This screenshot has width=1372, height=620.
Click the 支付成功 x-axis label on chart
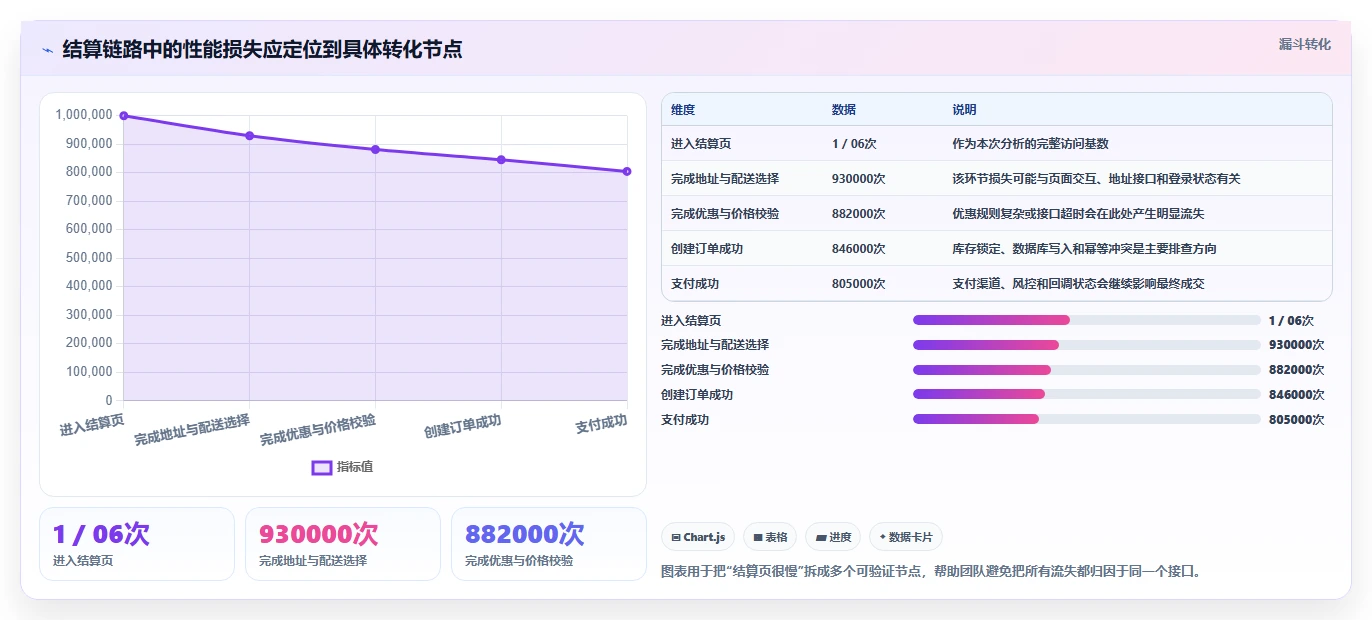(601, 424)
